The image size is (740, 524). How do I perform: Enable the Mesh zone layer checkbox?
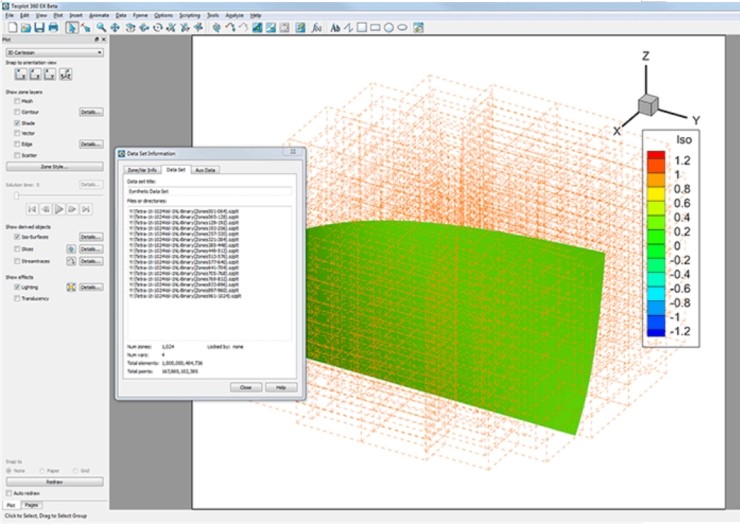(17, 101)
